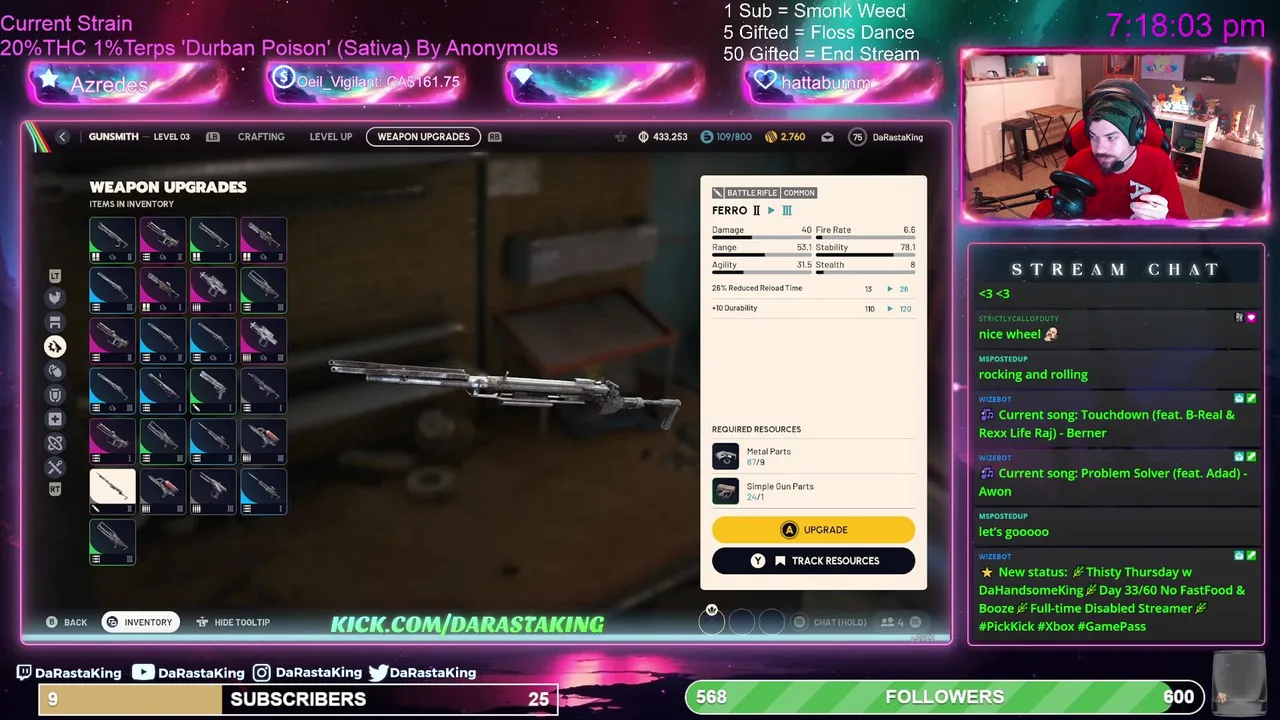Click the 'rocking and rolling' chat message
The image size is (1280, 720).
(x=1033, y=374)
